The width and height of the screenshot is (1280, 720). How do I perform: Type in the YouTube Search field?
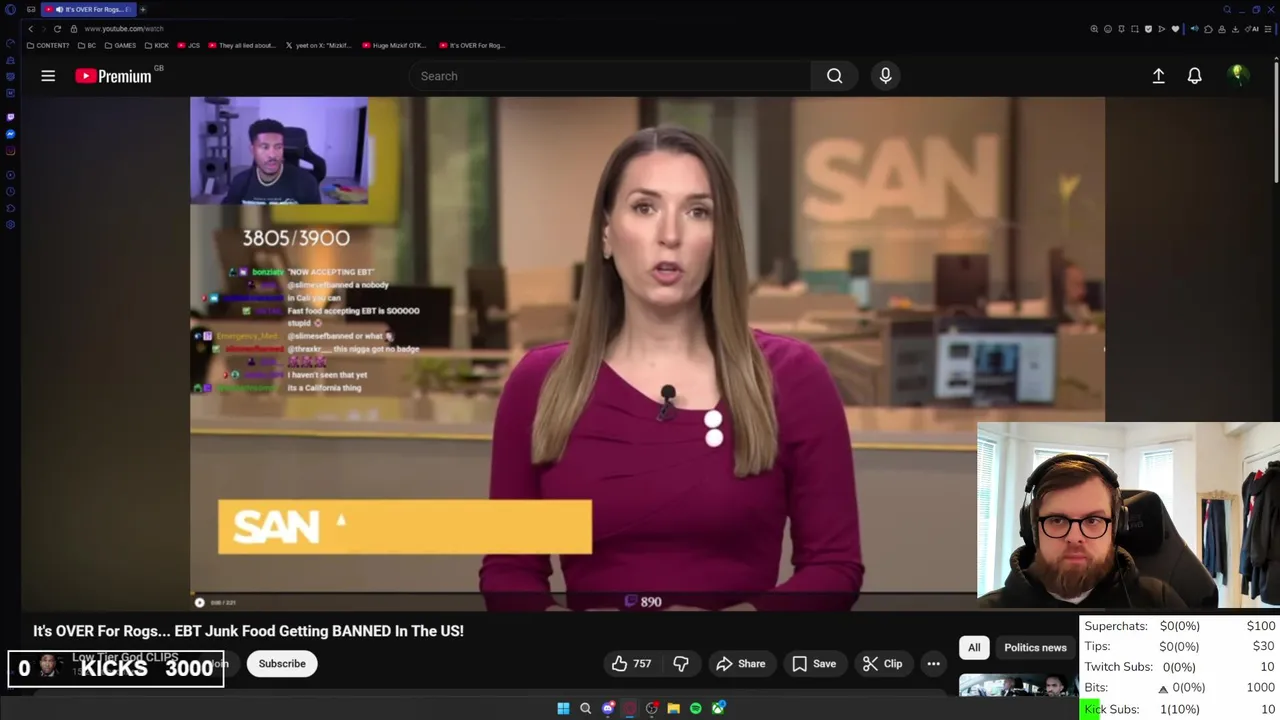point(610,76)
